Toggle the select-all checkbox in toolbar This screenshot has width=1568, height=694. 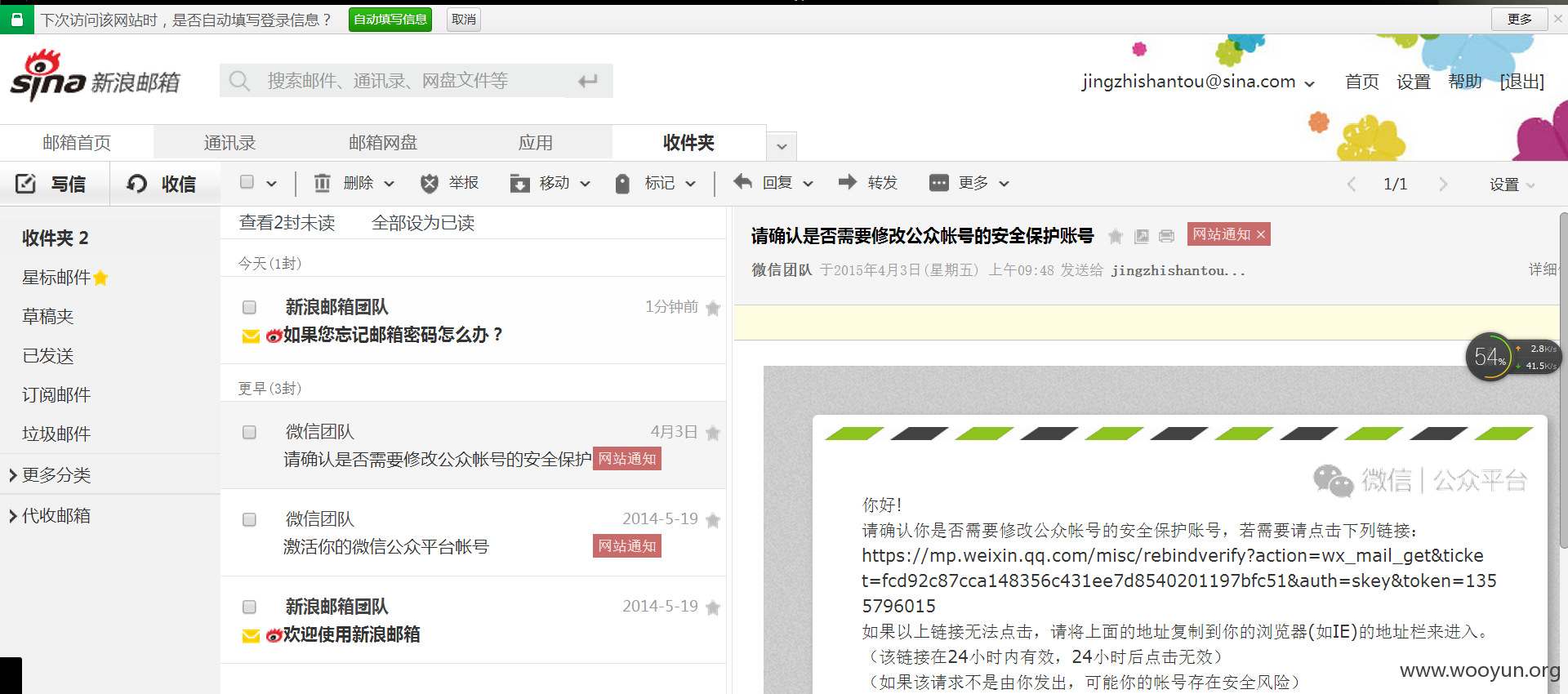(x=247, y=182)
